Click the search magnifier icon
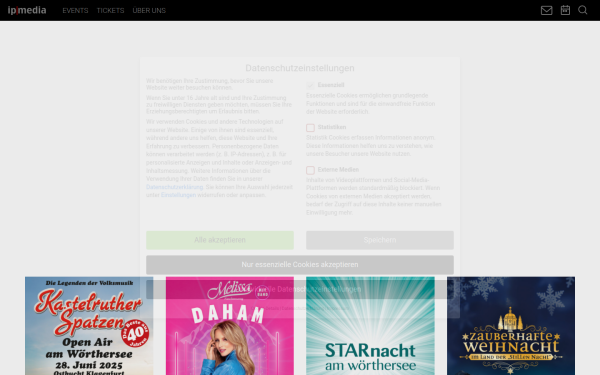Image resolution: width=600 pixels, height=375 pixels. tap(582, 10)
